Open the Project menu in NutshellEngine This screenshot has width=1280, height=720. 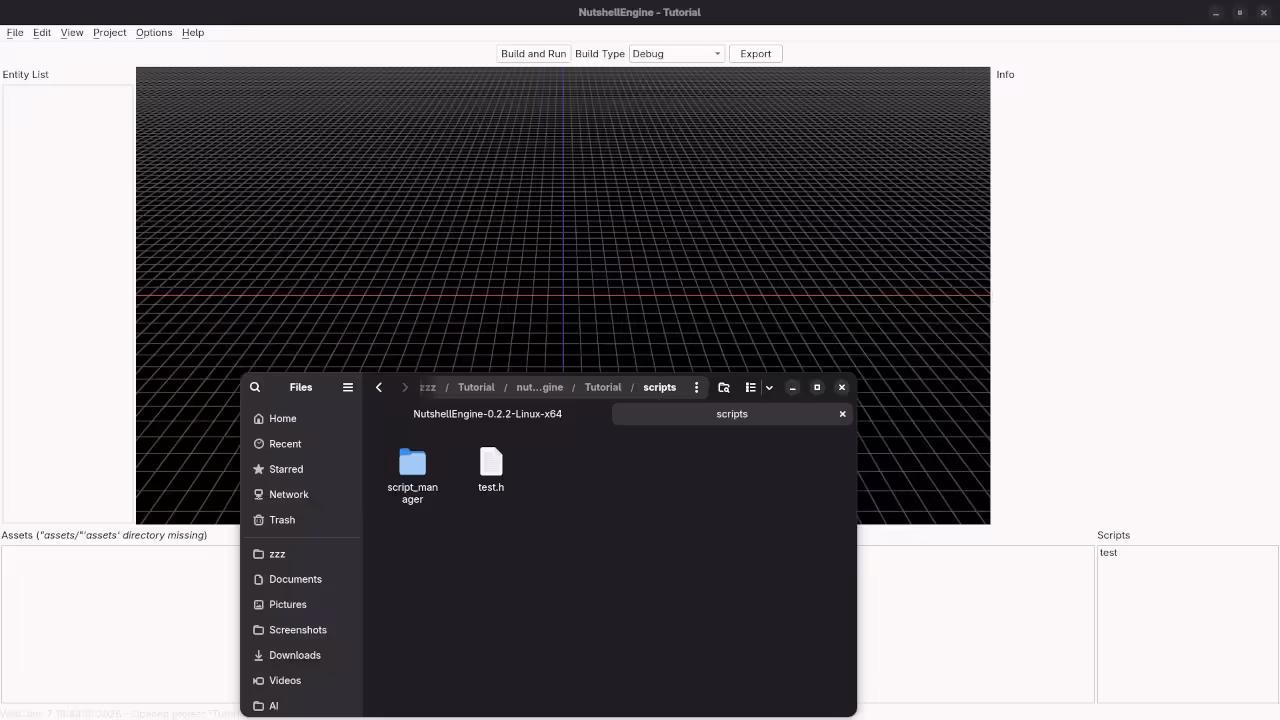(x=109, y=32)
